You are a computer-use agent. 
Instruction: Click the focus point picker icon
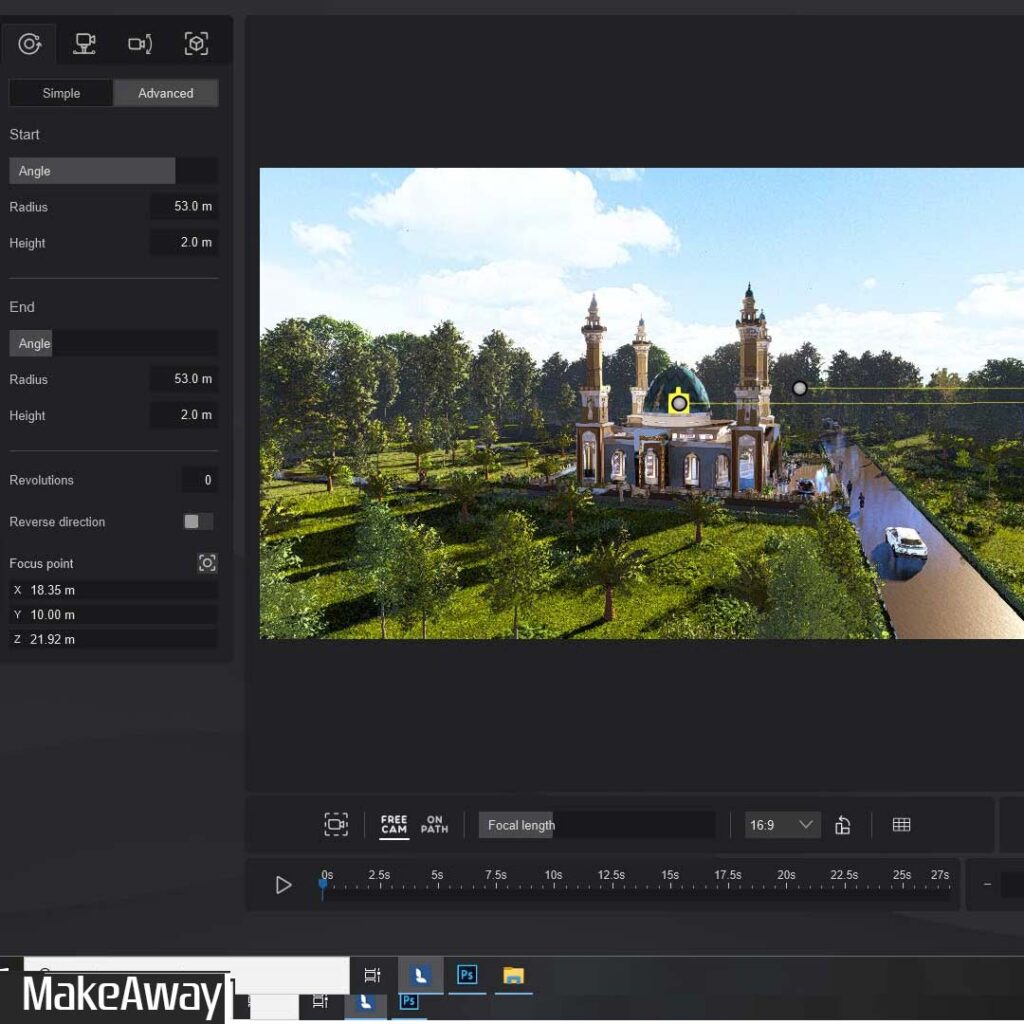click(x=207, y=563)
